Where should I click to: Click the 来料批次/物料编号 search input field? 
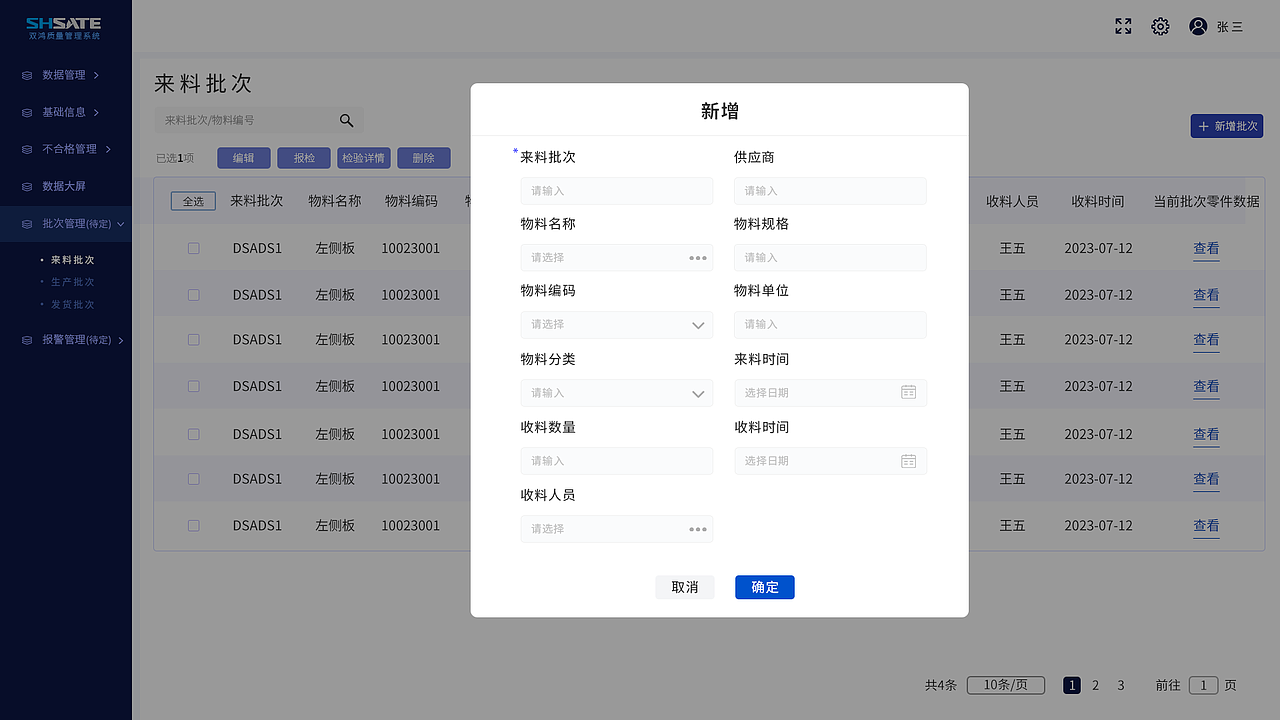pyautogui.click(x=250, y=120)
